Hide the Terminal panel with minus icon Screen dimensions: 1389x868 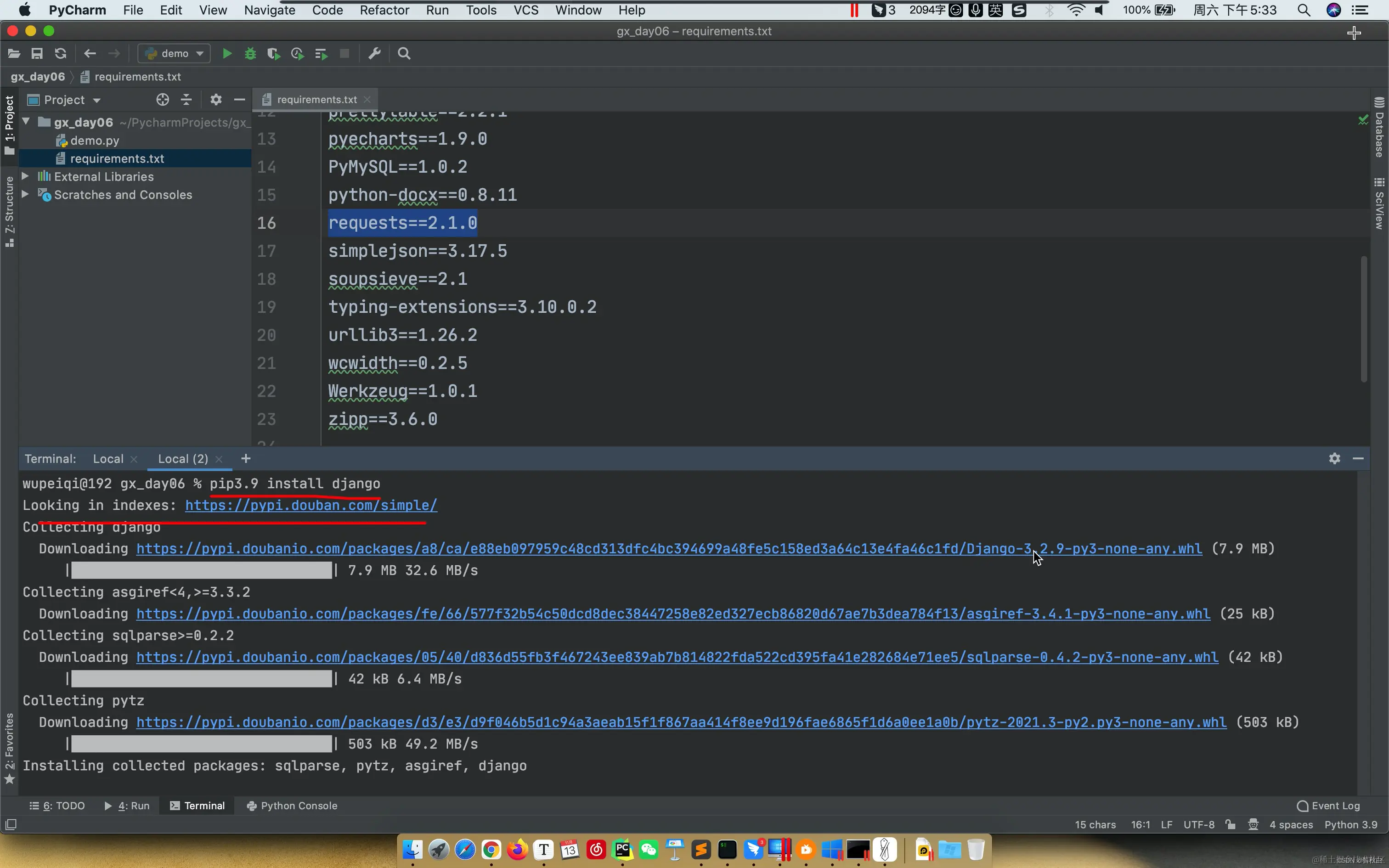click(1358, 458)
